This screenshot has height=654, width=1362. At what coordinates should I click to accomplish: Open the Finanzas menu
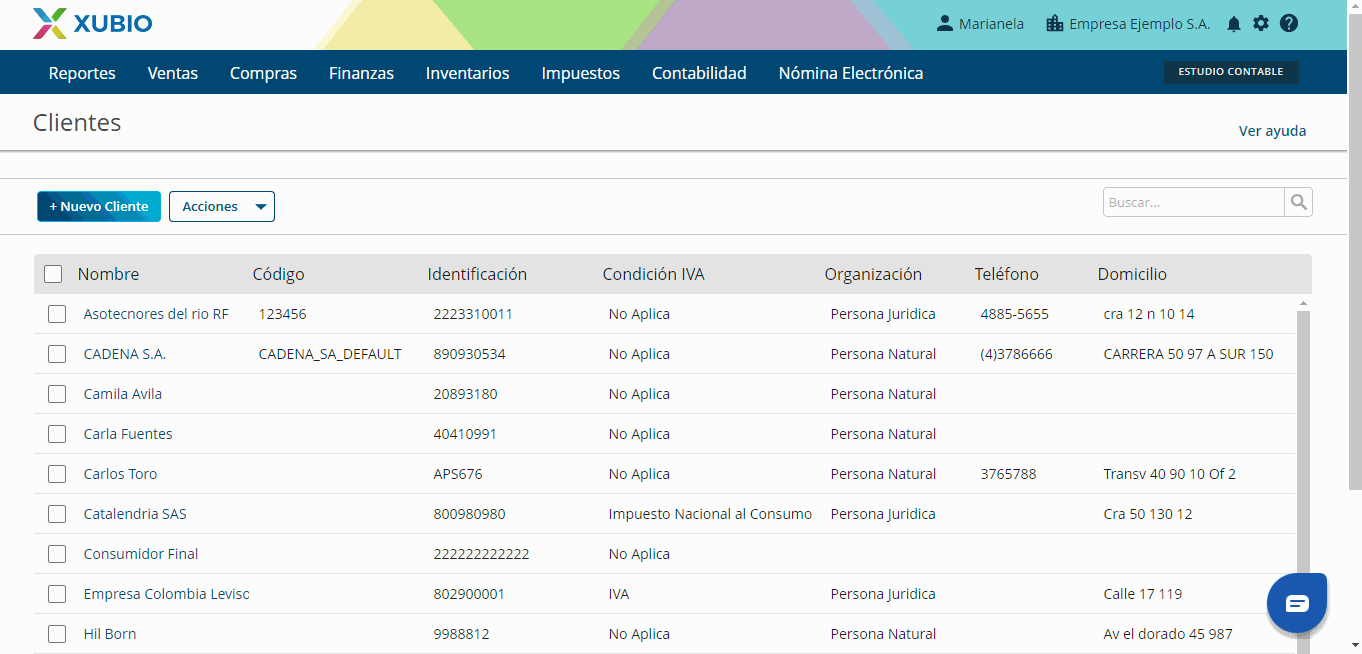361,73
